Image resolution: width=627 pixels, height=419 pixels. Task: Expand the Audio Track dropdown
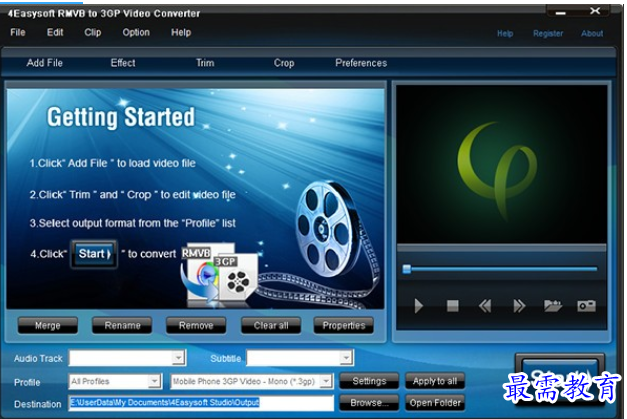(178, 358)
